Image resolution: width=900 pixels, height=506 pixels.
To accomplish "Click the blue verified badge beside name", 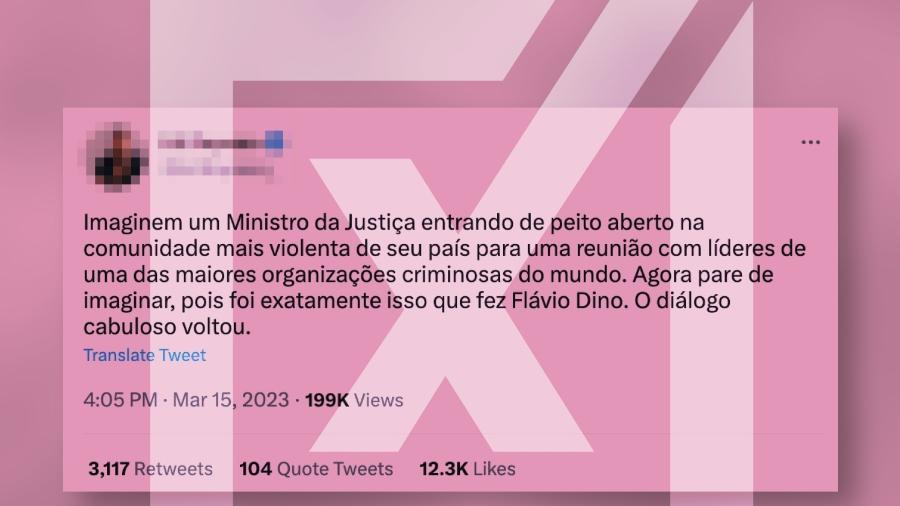I will click(274, 140).
